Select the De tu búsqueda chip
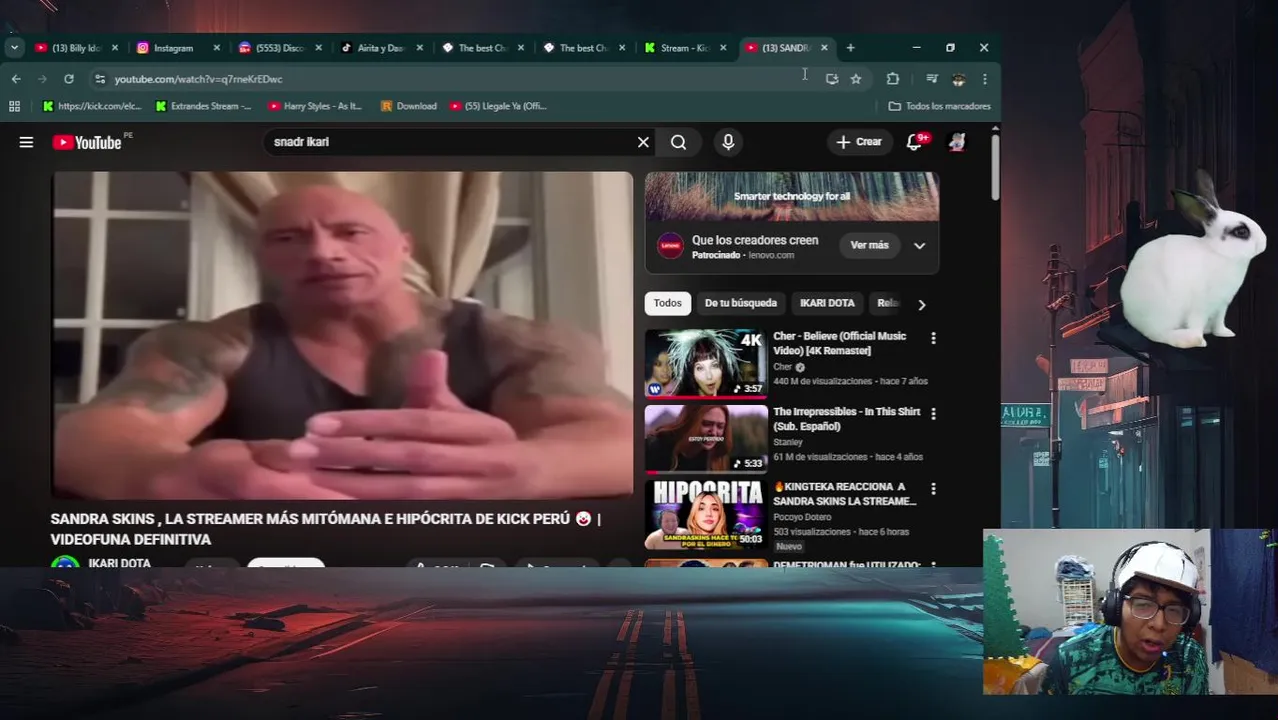The width and height of the screenshot is (1278, 720). [x=740, y=303]
